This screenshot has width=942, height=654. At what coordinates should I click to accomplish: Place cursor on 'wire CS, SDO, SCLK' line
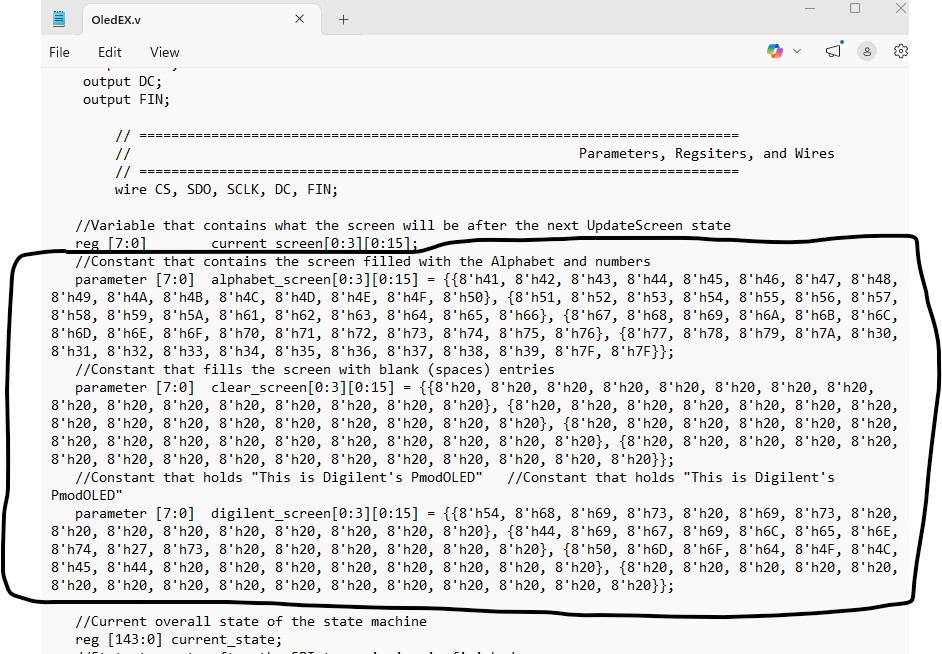pos(226,189)
